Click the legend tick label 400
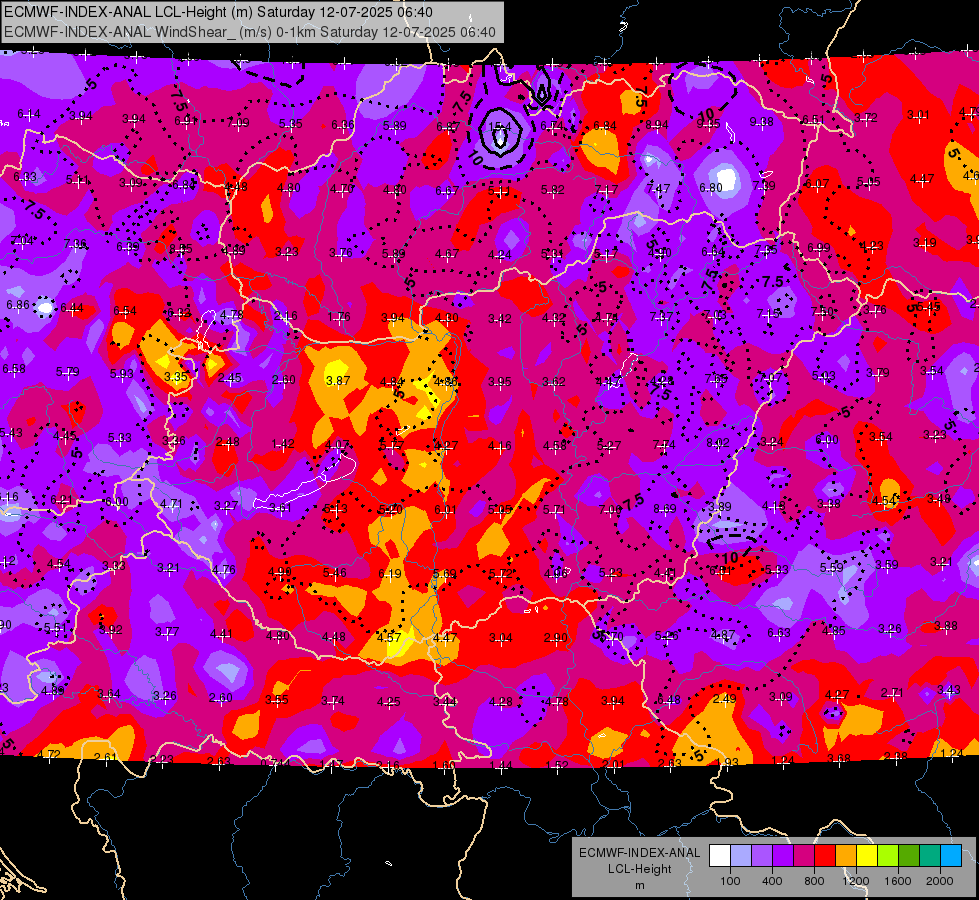The width and height of the screenshot is (979, 900). pyautogui.click(x=772, y=881)
